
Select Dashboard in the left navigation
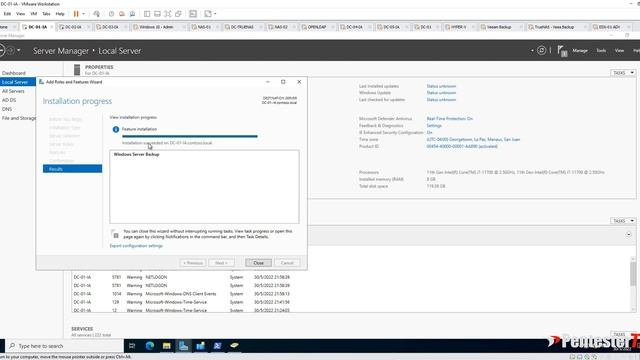pos(14,73)
